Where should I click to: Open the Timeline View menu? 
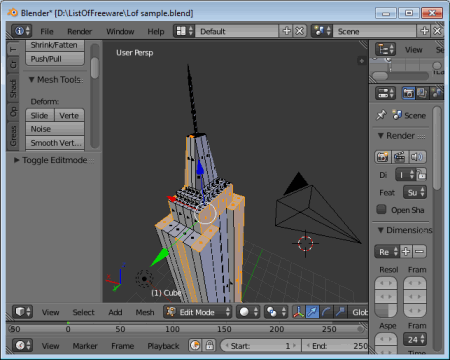pos(50,346)
